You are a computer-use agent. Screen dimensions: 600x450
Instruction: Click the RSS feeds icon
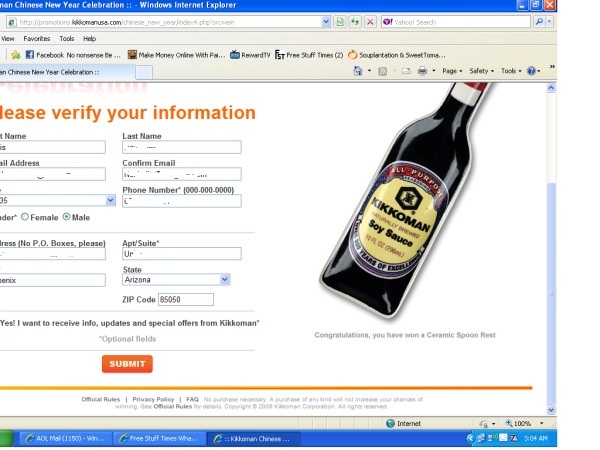382,72
